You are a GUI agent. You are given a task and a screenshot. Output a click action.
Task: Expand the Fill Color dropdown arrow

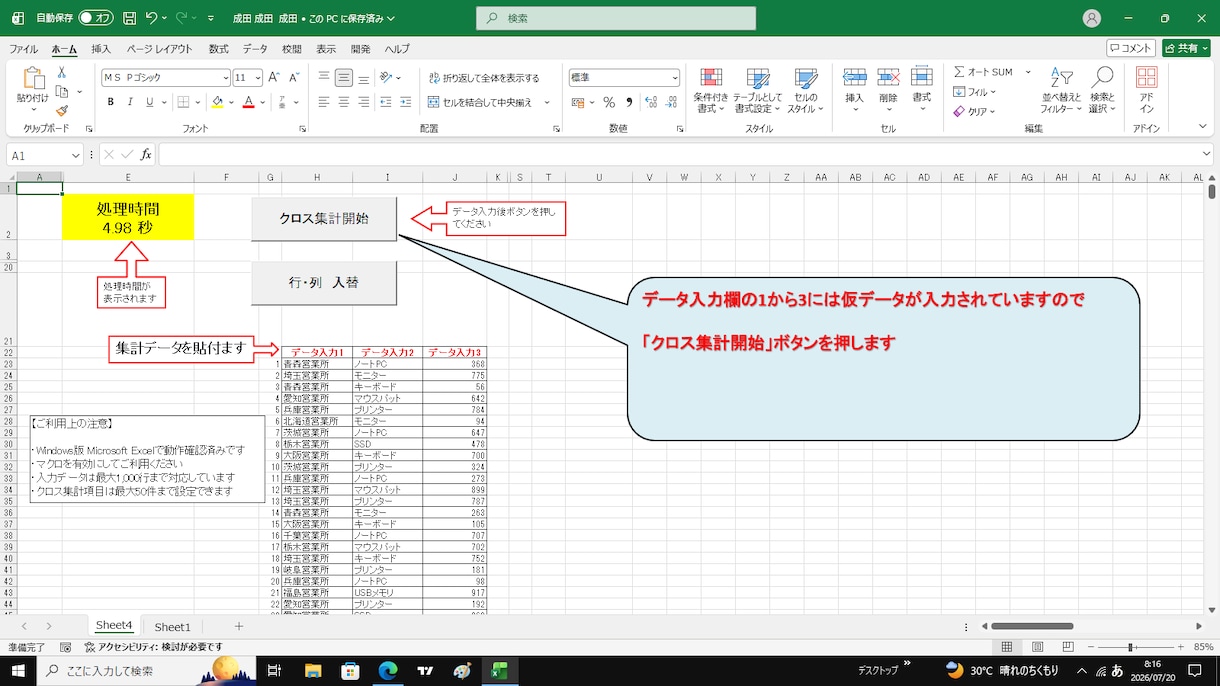click(x=231, y=102)
